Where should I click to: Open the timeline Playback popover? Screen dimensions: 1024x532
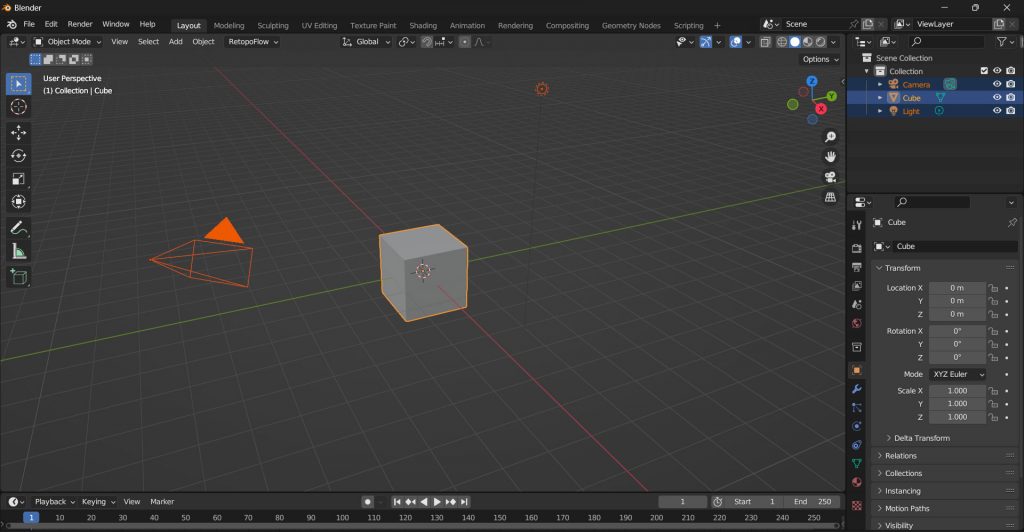[54, 502]
